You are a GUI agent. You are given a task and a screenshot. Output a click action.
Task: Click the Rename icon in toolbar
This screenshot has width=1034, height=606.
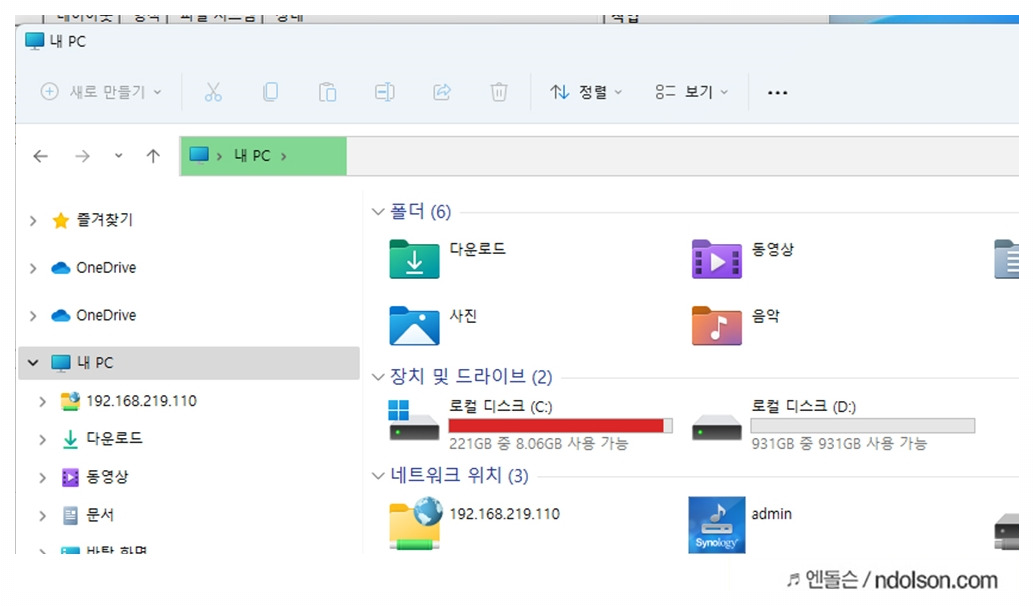click(x=384, y=92)
